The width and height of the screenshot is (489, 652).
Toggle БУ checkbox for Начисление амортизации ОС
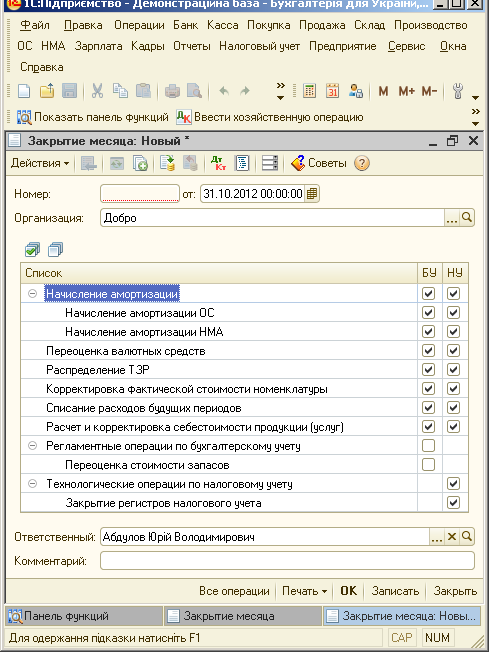coord(428,312)
